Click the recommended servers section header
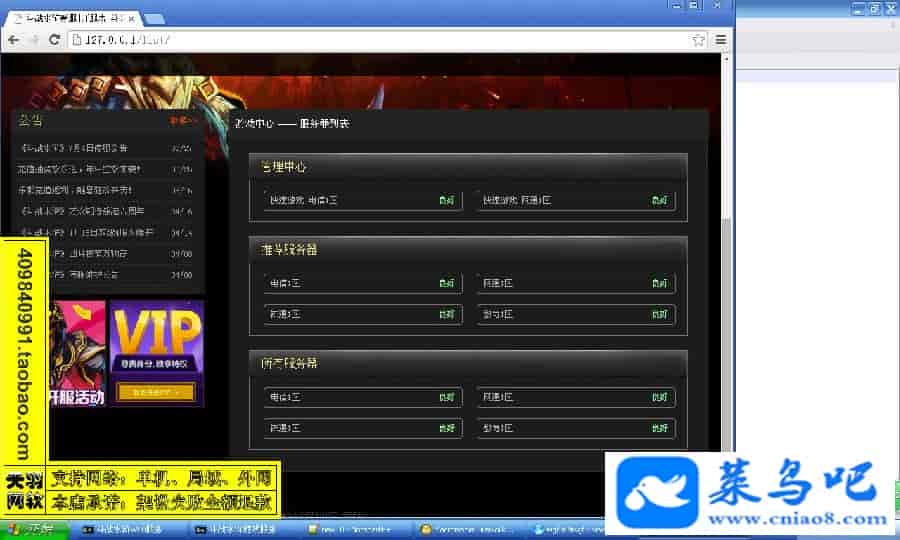The height and width of the screenshot is (540, 900). [468, 250]
